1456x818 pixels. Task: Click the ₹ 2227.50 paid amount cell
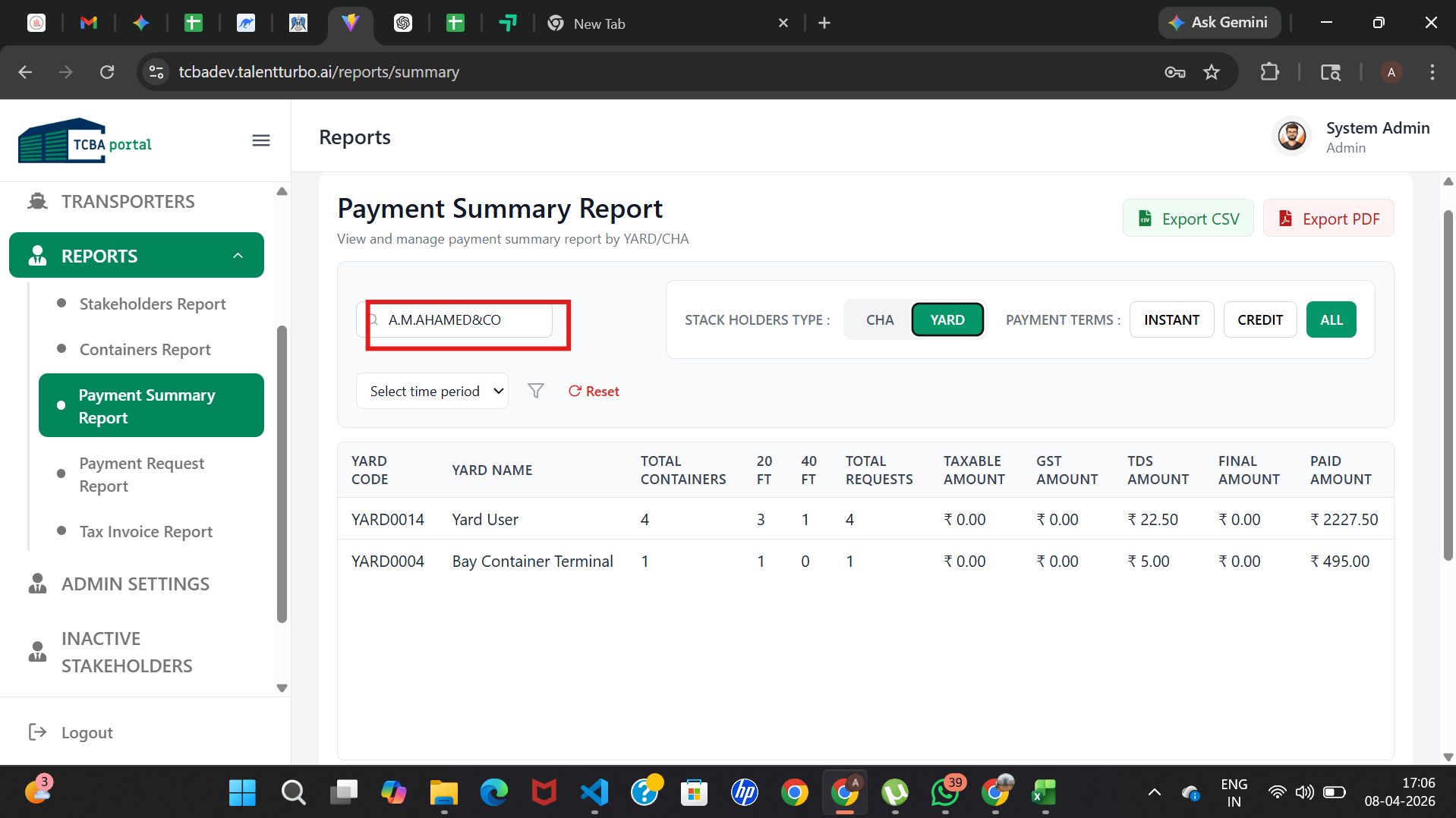(1344, 519)
